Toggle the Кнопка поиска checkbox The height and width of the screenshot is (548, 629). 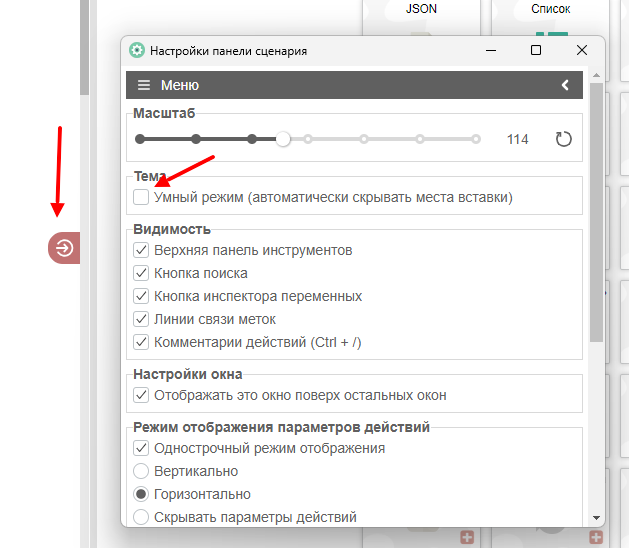141,273
